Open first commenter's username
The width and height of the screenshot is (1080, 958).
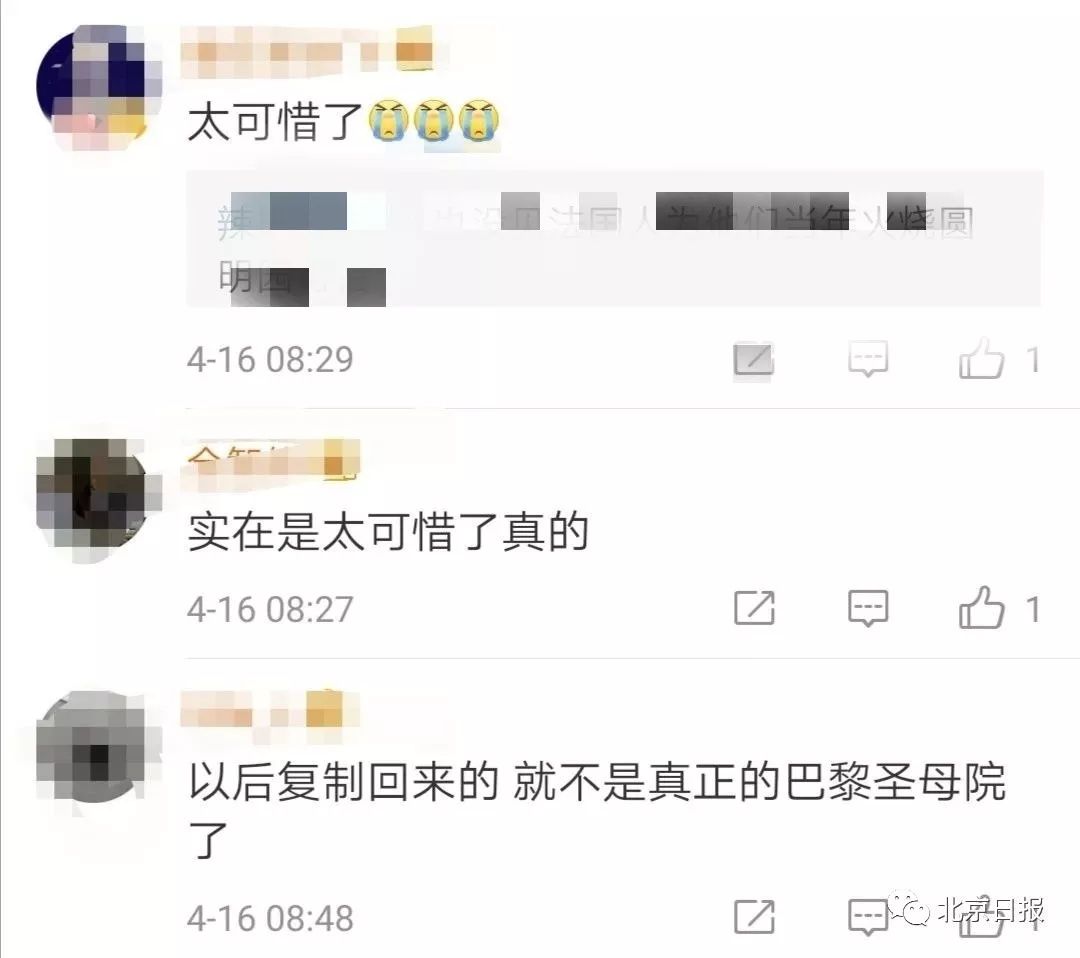click(307, 51)
